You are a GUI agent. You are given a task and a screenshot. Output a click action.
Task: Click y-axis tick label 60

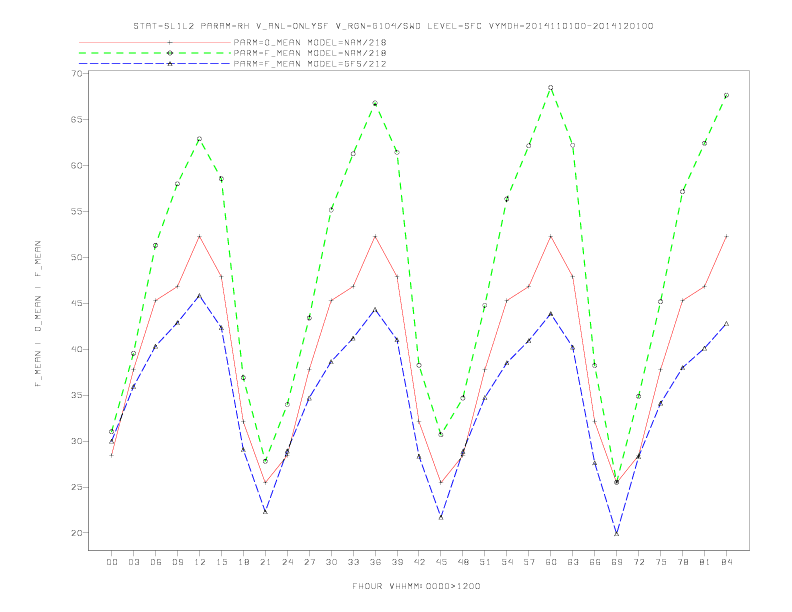coord(76,166)
